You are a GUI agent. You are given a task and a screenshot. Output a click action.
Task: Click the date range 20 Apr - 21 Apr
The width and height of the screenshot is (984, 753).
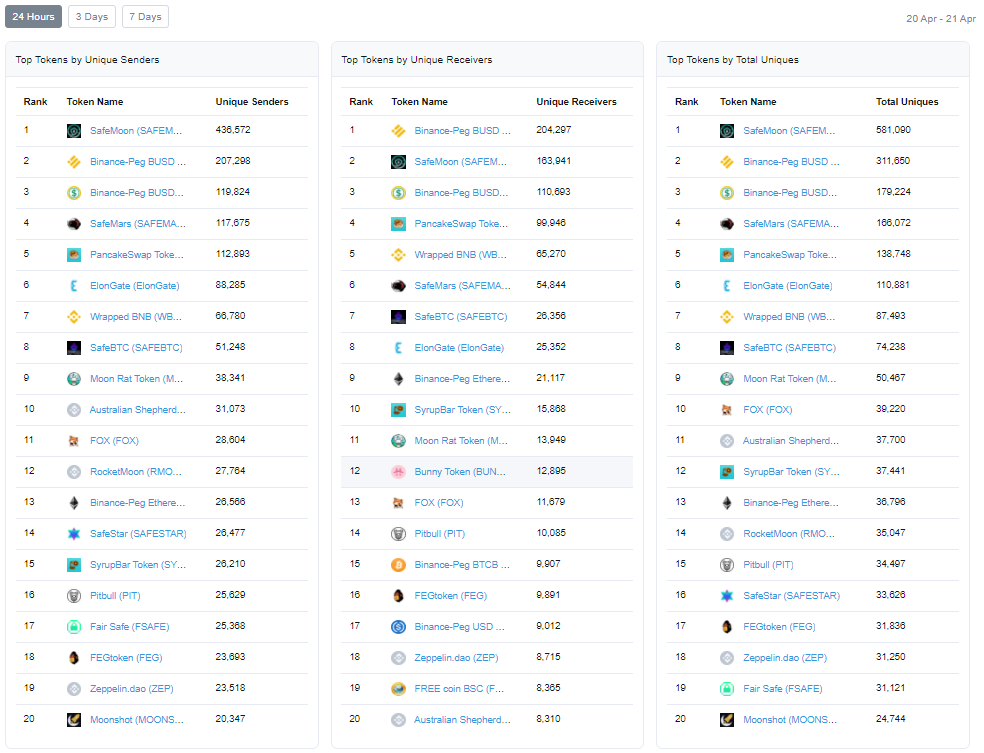click(941, 19)
